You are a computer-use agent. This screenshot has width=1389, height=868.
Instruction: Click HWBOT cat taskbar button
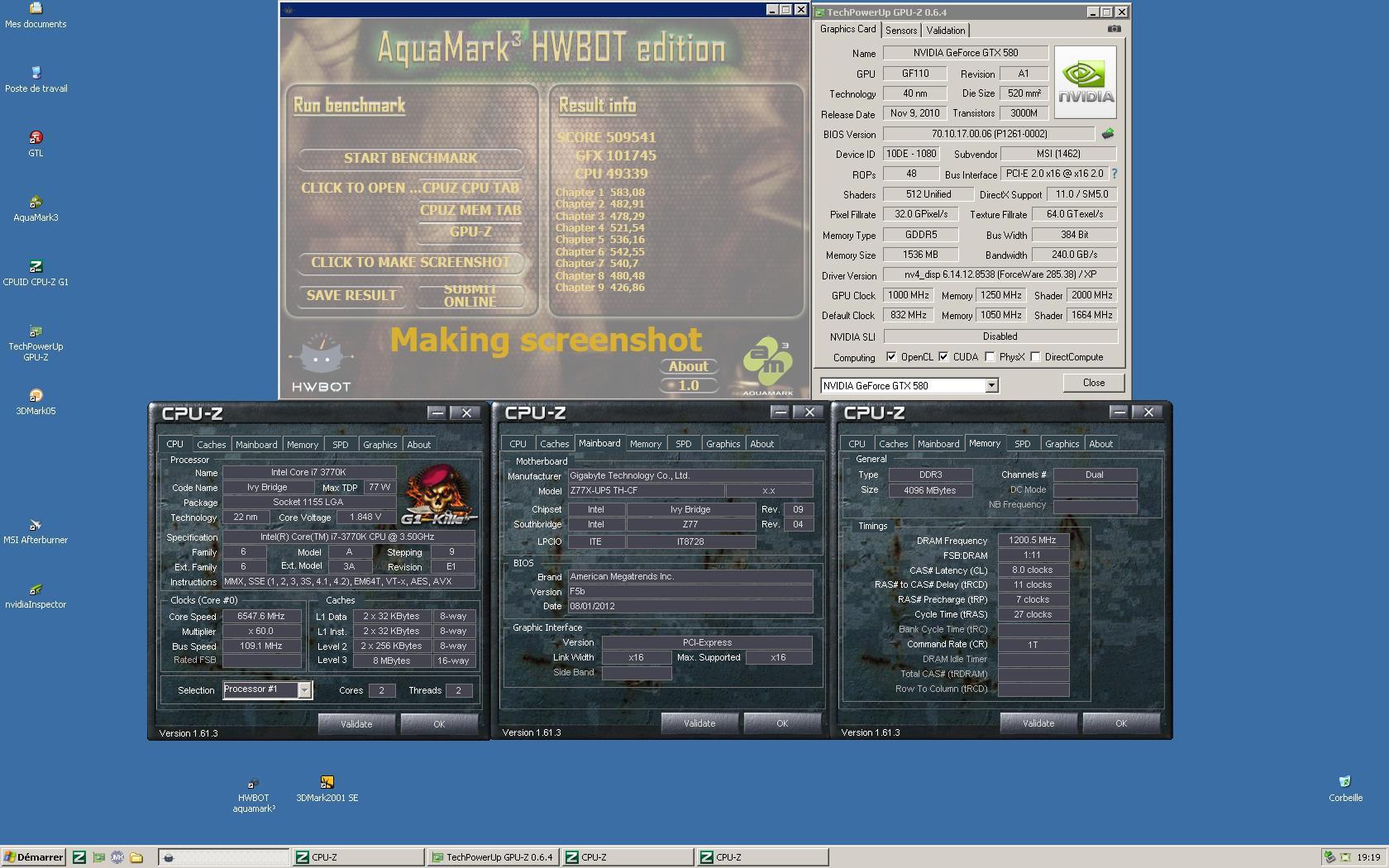[222, 857]
